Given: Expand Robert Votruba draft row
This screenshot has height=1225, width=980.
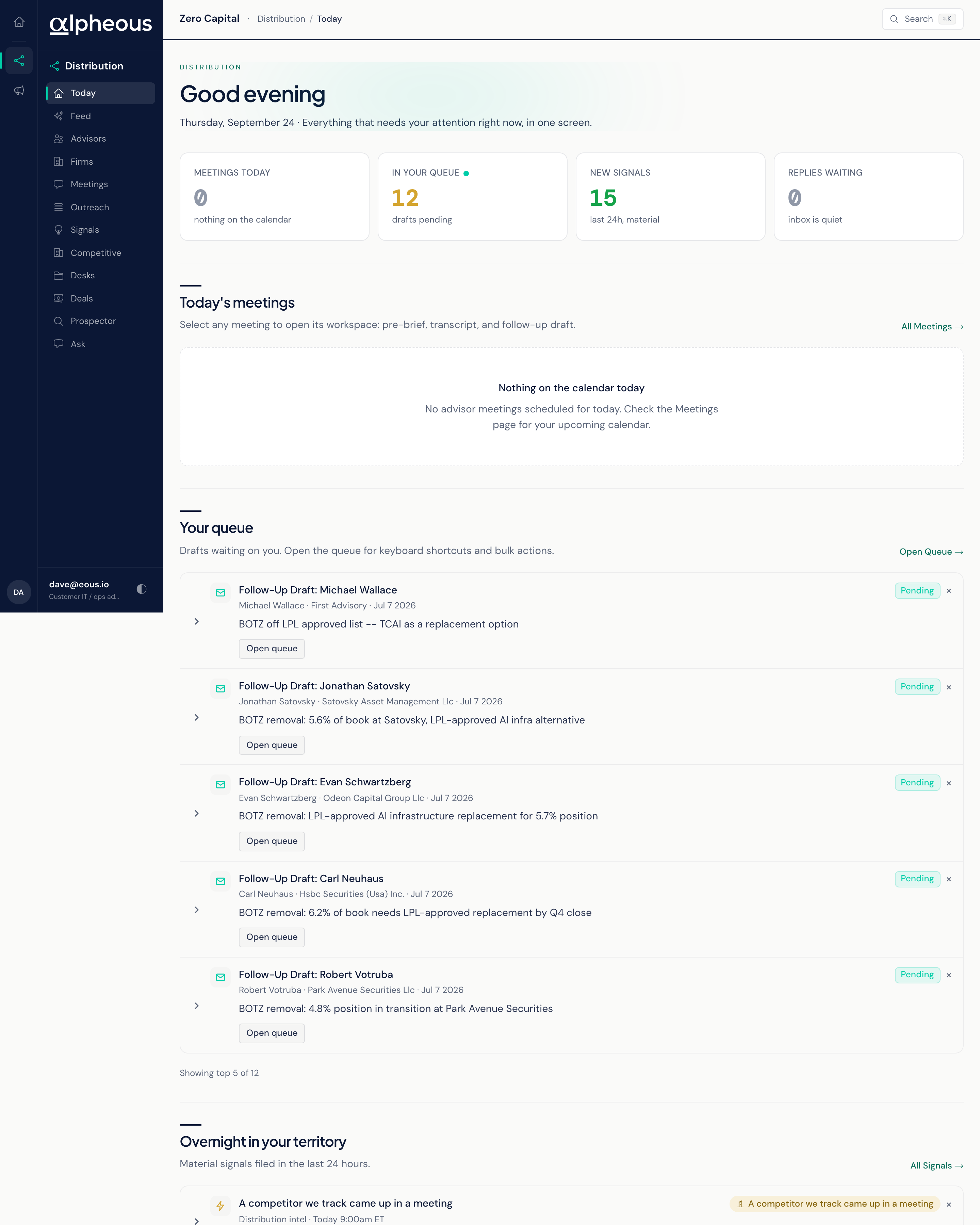Looking at the screenshot, I should [197, 1006].
